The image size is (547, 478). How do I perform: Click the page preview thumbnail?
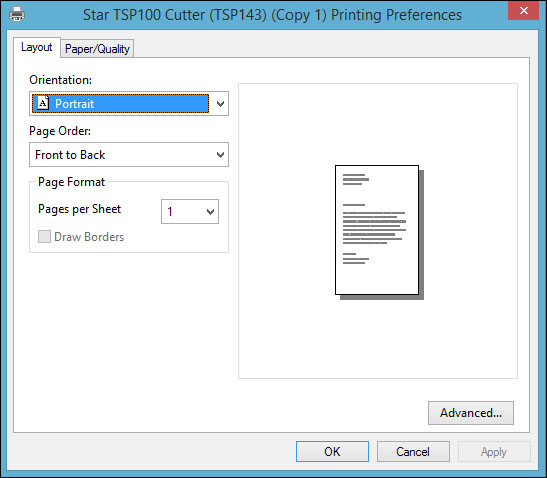(379, 232)
